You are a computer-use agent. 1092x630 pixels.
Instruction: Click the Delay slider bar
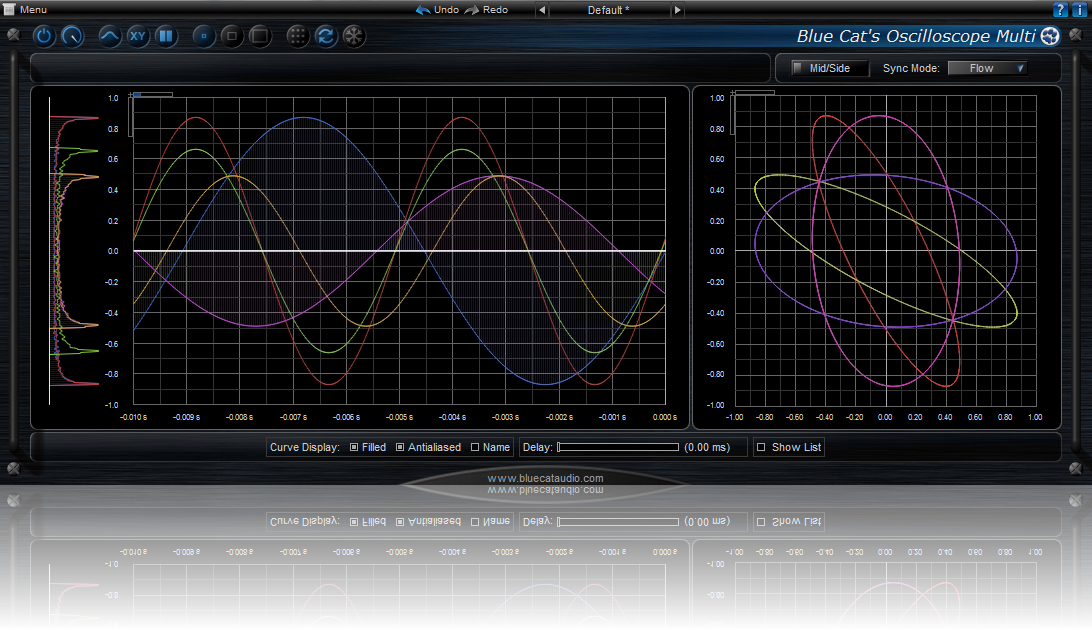[x=617, y=447]
